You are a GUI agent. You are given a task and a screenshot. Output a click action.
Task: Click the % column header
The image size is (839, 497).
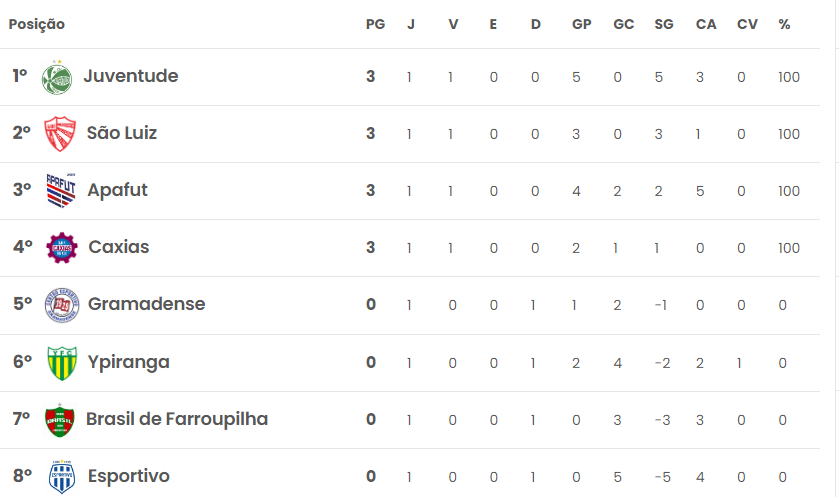coord(784,25)
